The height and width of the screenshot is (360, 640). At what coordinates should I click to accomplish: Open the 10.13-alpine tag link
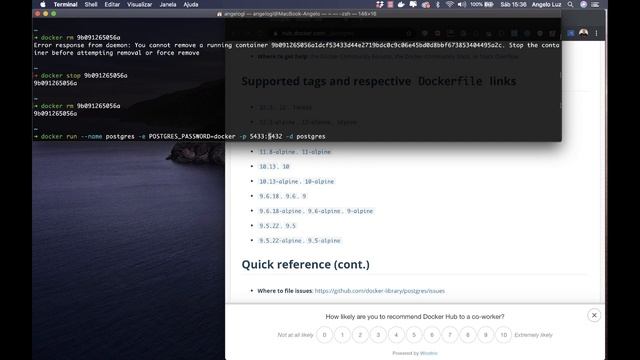tap(279, 181)
